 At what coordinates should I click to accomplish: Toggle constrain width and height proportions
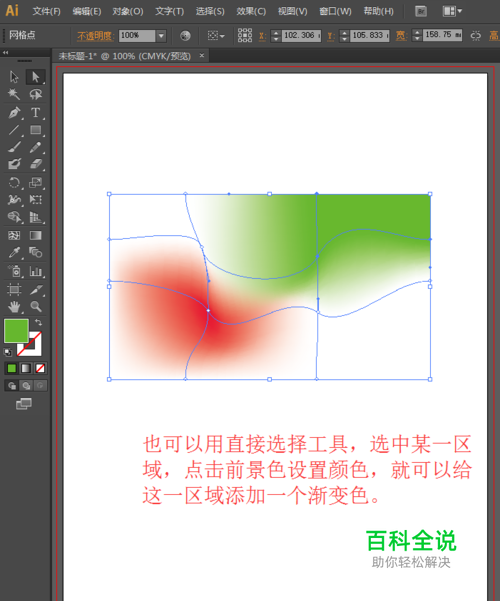coord(475,36)
